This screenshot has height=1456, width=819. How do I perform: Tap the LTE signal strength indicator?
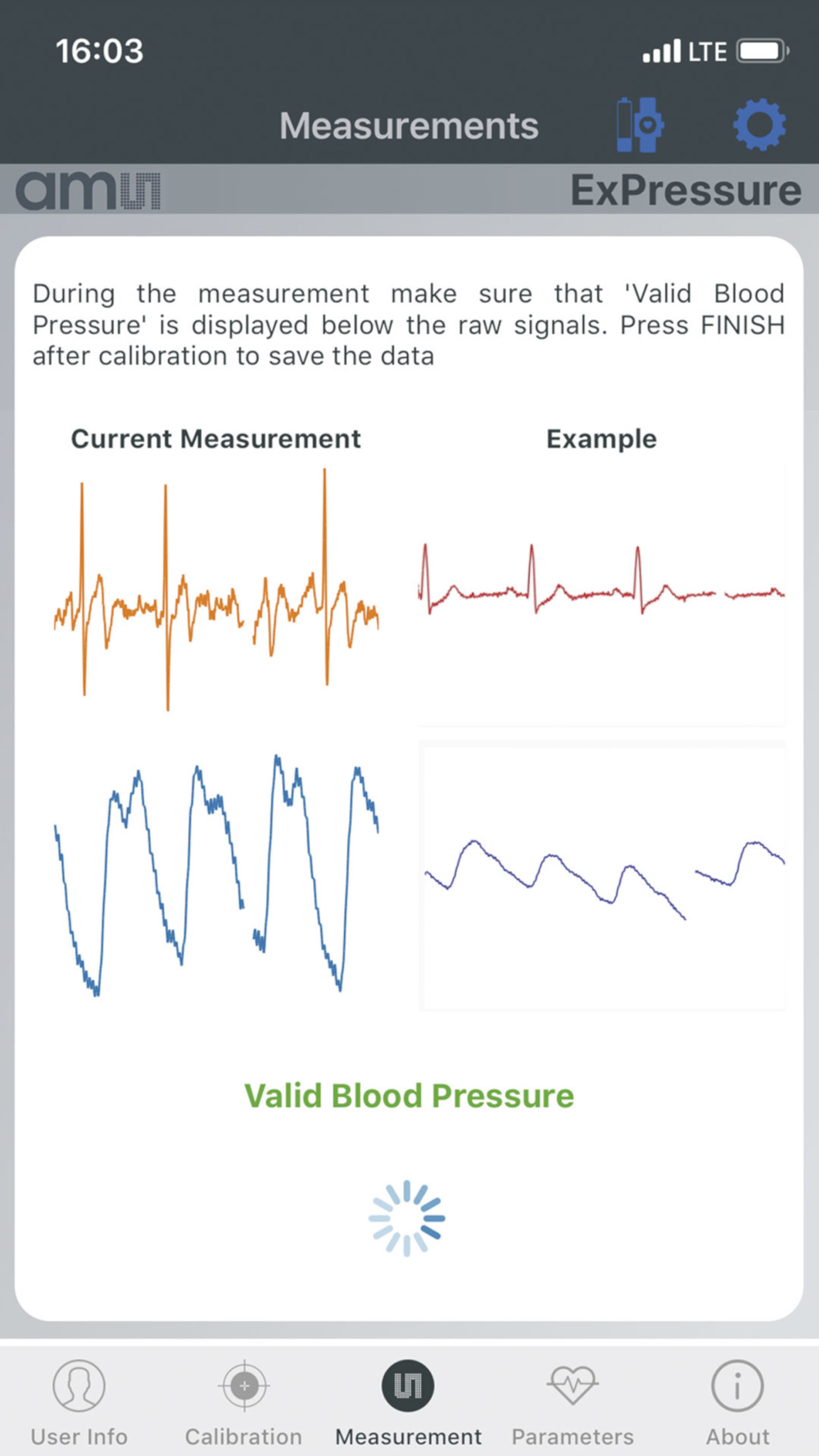(x=685, y=52)
